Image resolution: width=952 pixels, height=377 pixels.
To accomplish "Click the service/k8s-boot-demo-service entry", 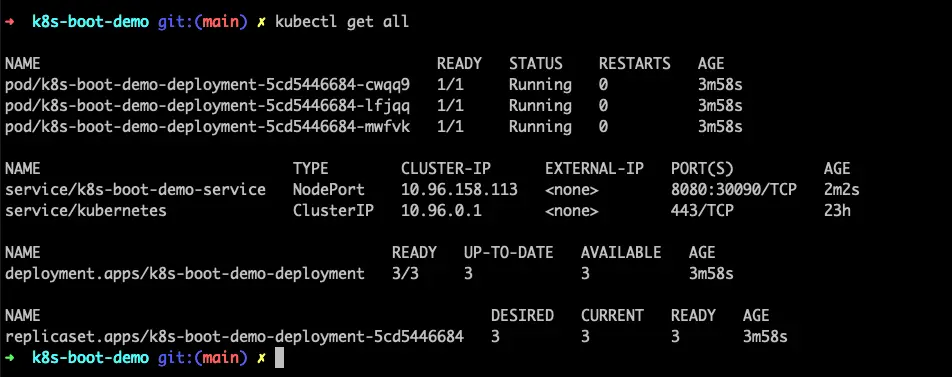I will 135,190.
